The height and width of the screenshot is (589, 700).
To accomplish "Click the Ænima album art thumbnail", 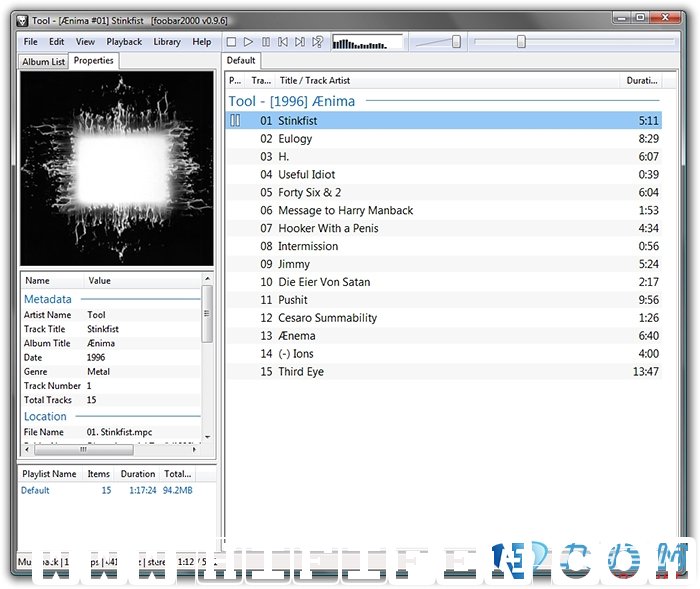I will pyautogui.click(x=117, y=168).
